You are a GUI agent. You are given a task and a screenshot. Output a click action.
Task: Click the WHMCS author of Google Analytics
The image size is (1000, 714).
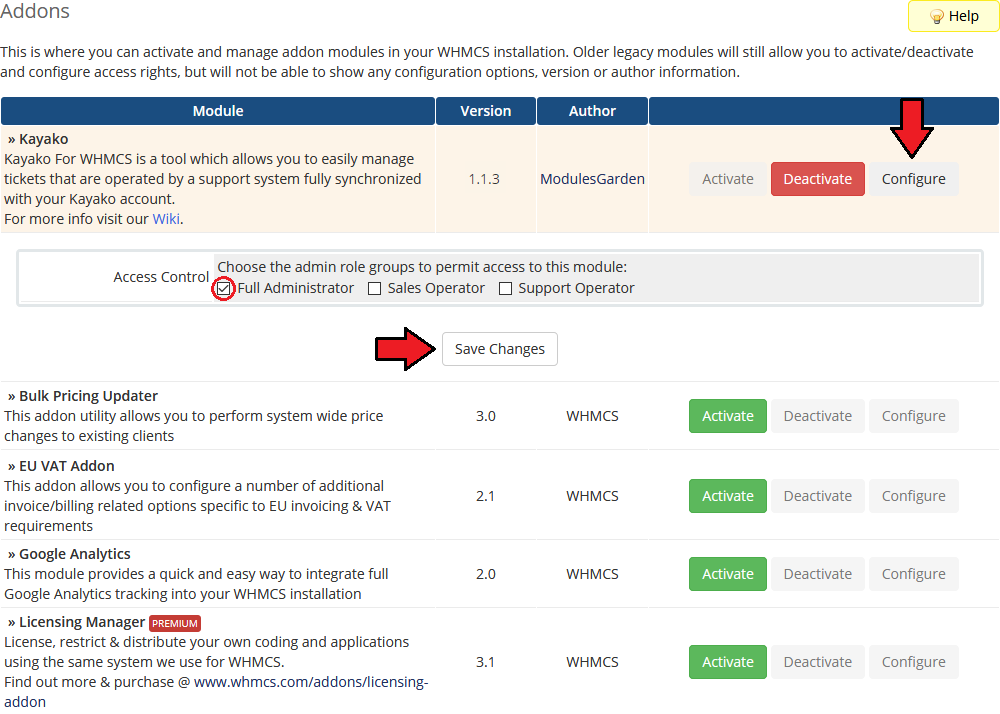pos(592,574)
